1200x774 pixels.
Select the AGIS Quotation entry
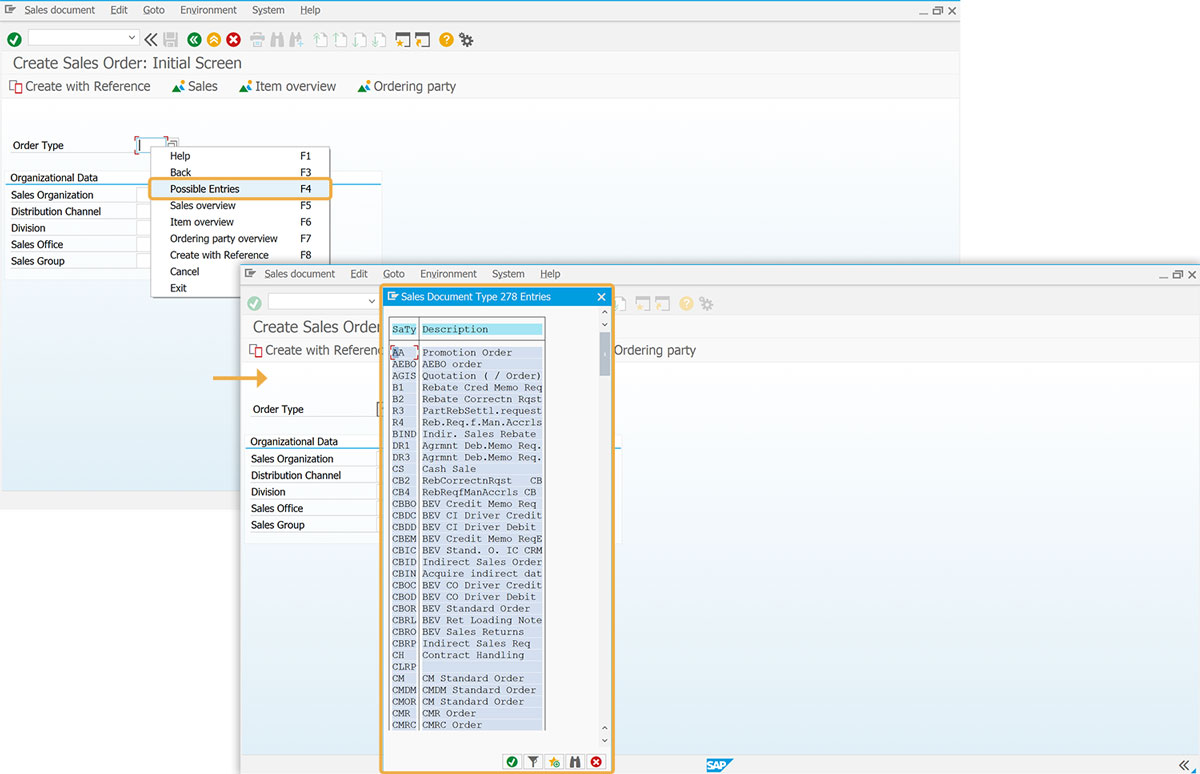(x=467, y=376)
